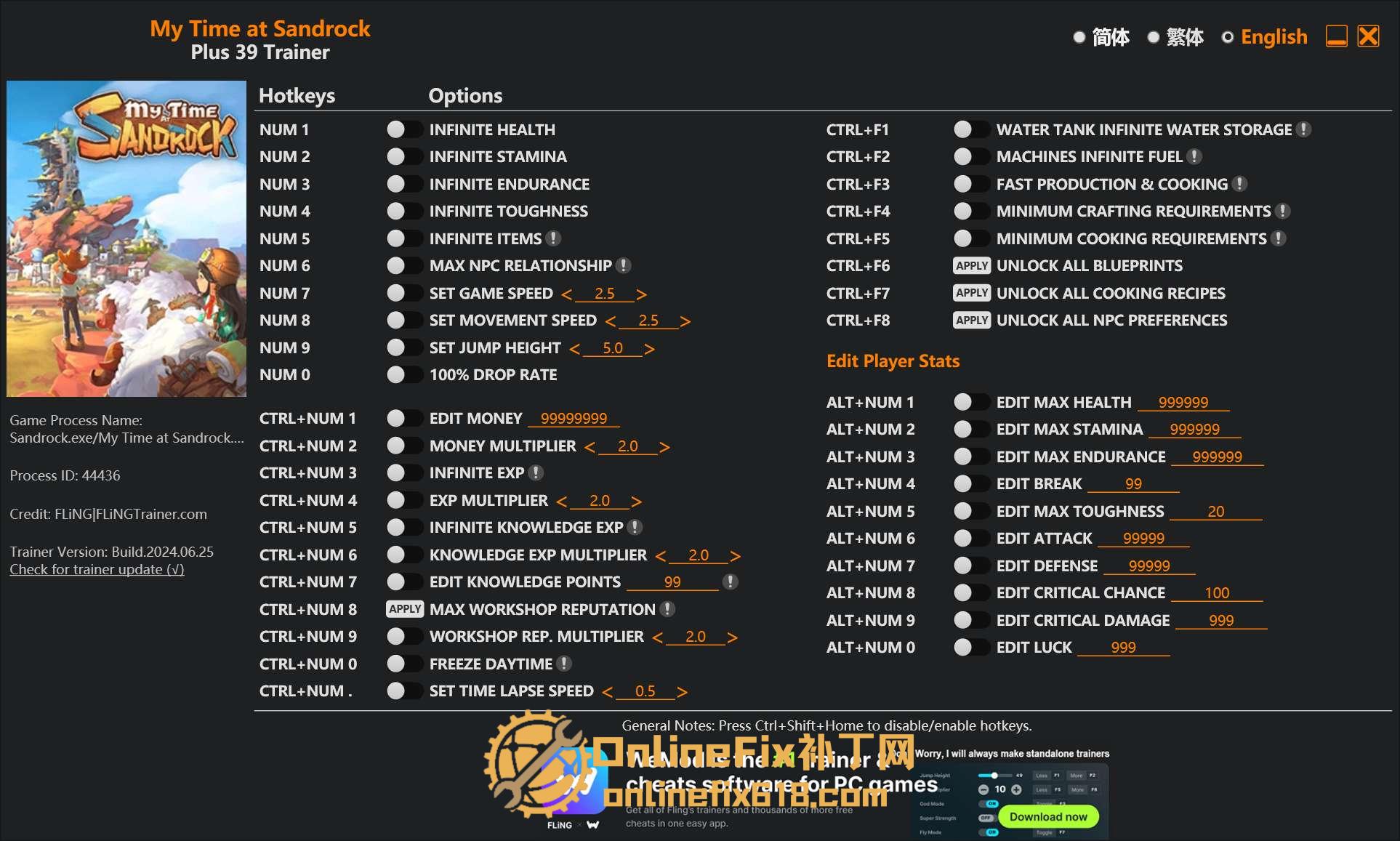The image size is (1400, 841).
Task: Increase Set Game Speed with right arrow
Action: pyautogui.click(x=641, y=294)
